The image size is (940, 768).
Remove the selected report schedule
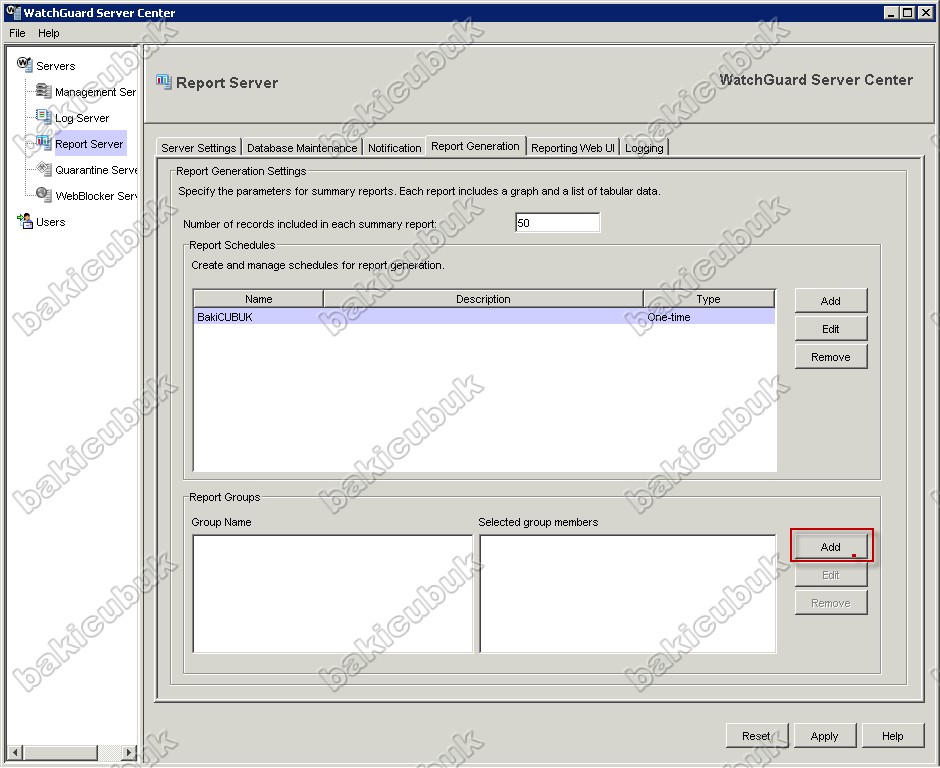tap(831, 357)
